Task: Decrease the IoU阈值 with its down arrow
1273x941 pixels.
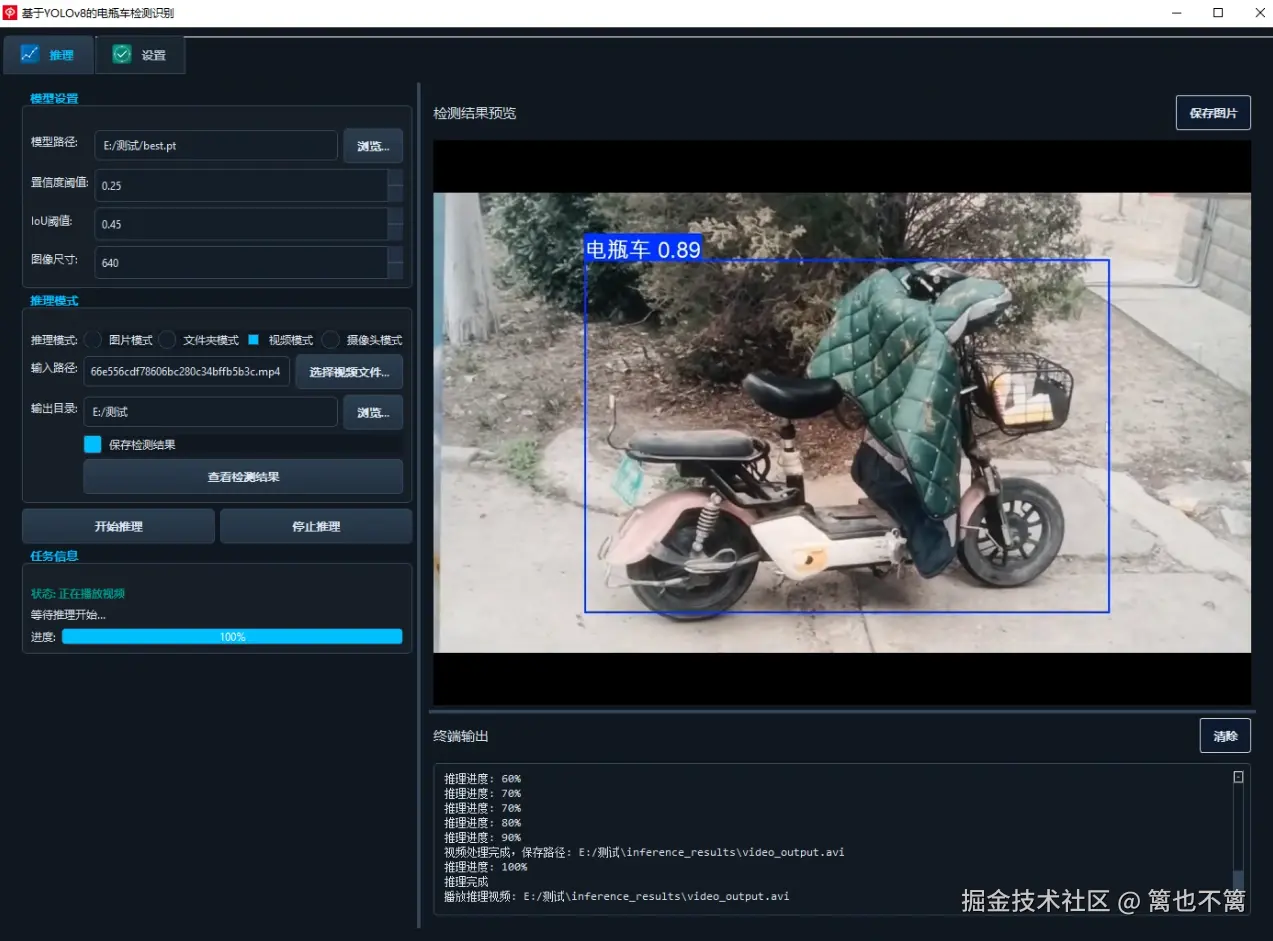Action: click(396, 232)
